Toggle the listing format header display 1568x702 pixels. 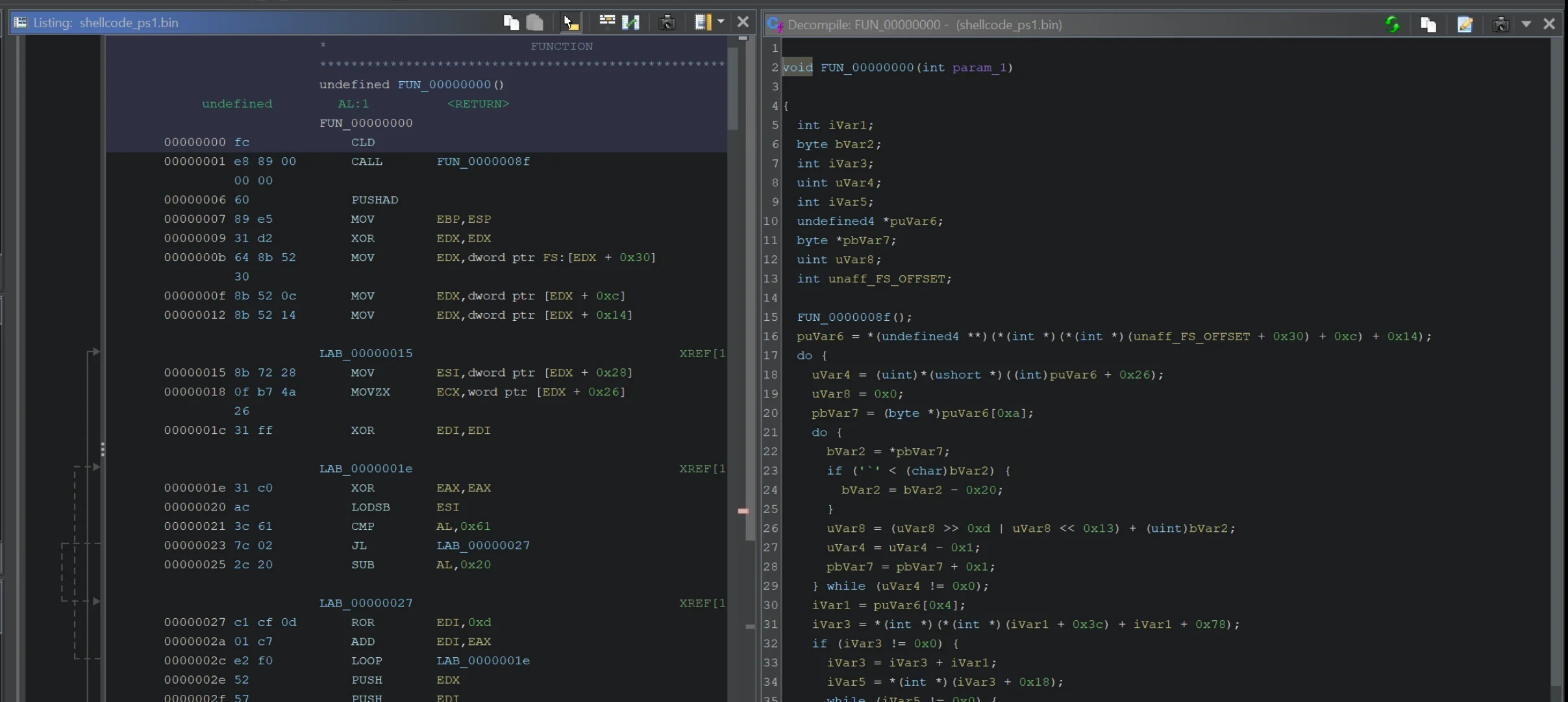[607, 21]
